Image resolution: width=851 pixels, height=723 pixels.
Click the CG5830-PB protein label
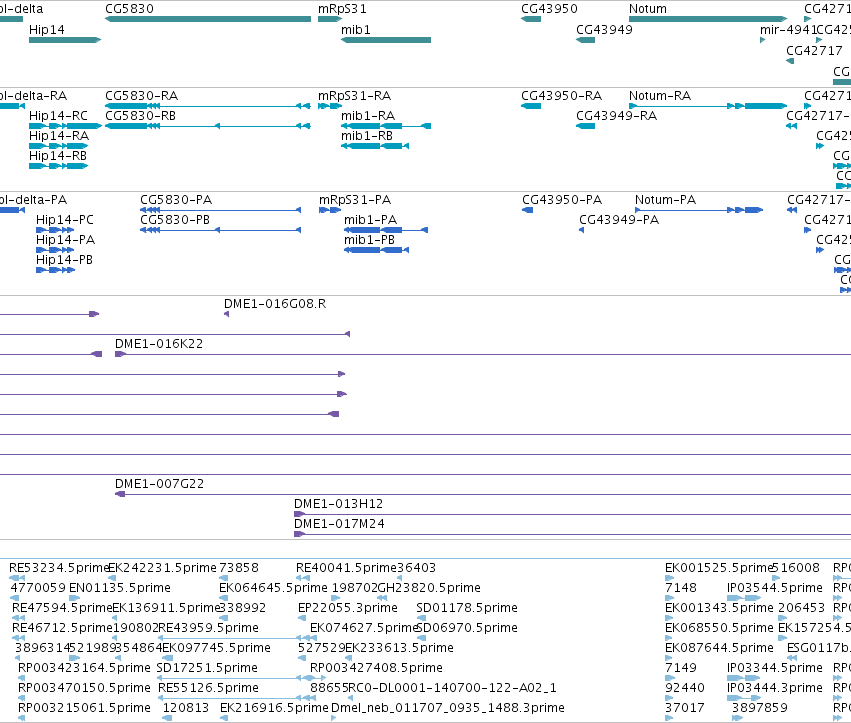175,220
